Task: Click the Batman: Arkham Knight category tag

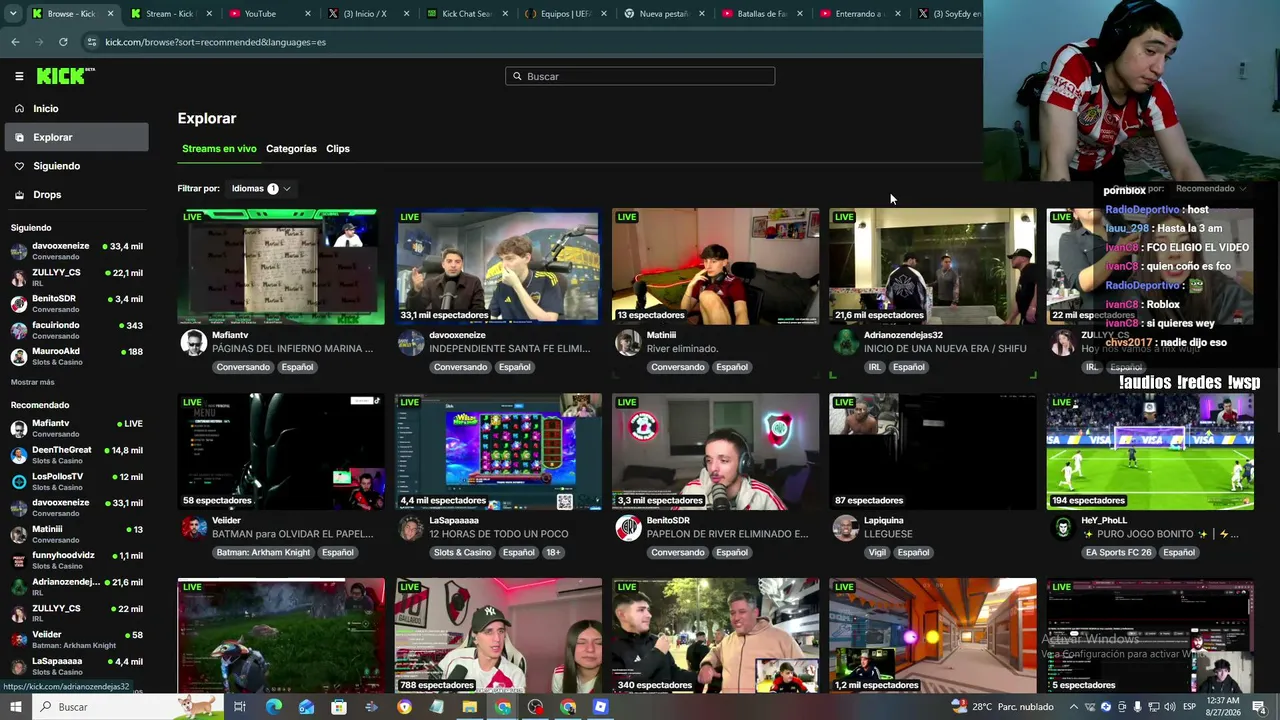Action: (264, 552)
